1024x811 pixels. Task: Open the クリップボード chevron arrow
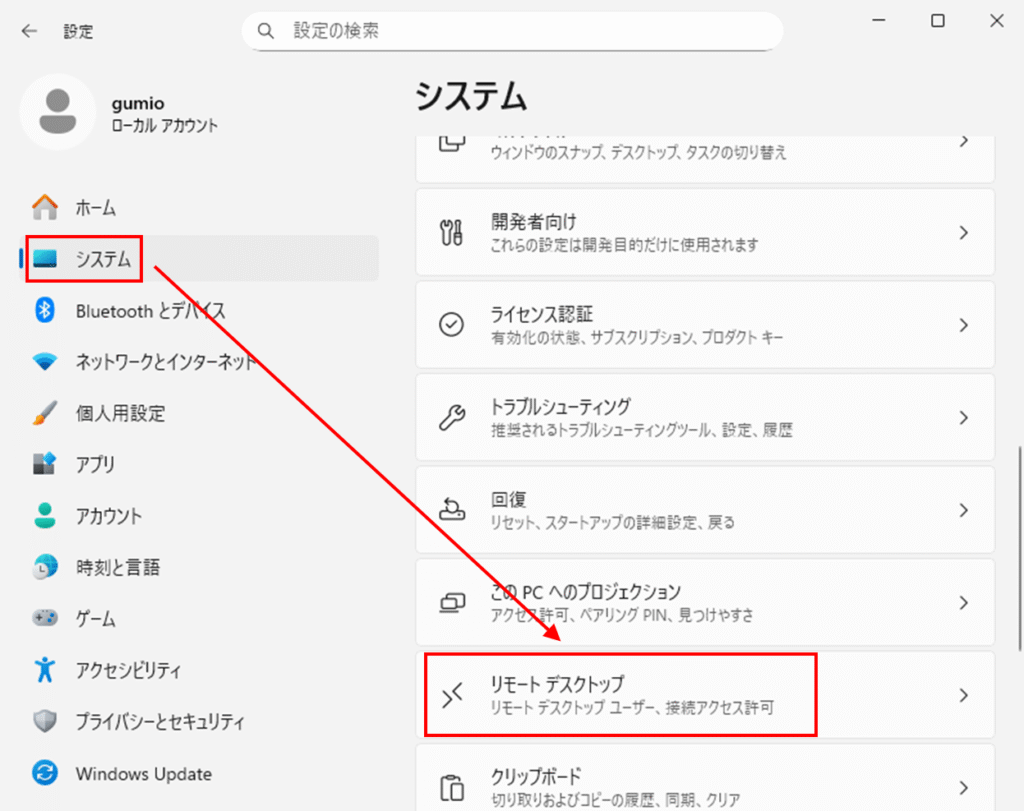coord(963,787)
